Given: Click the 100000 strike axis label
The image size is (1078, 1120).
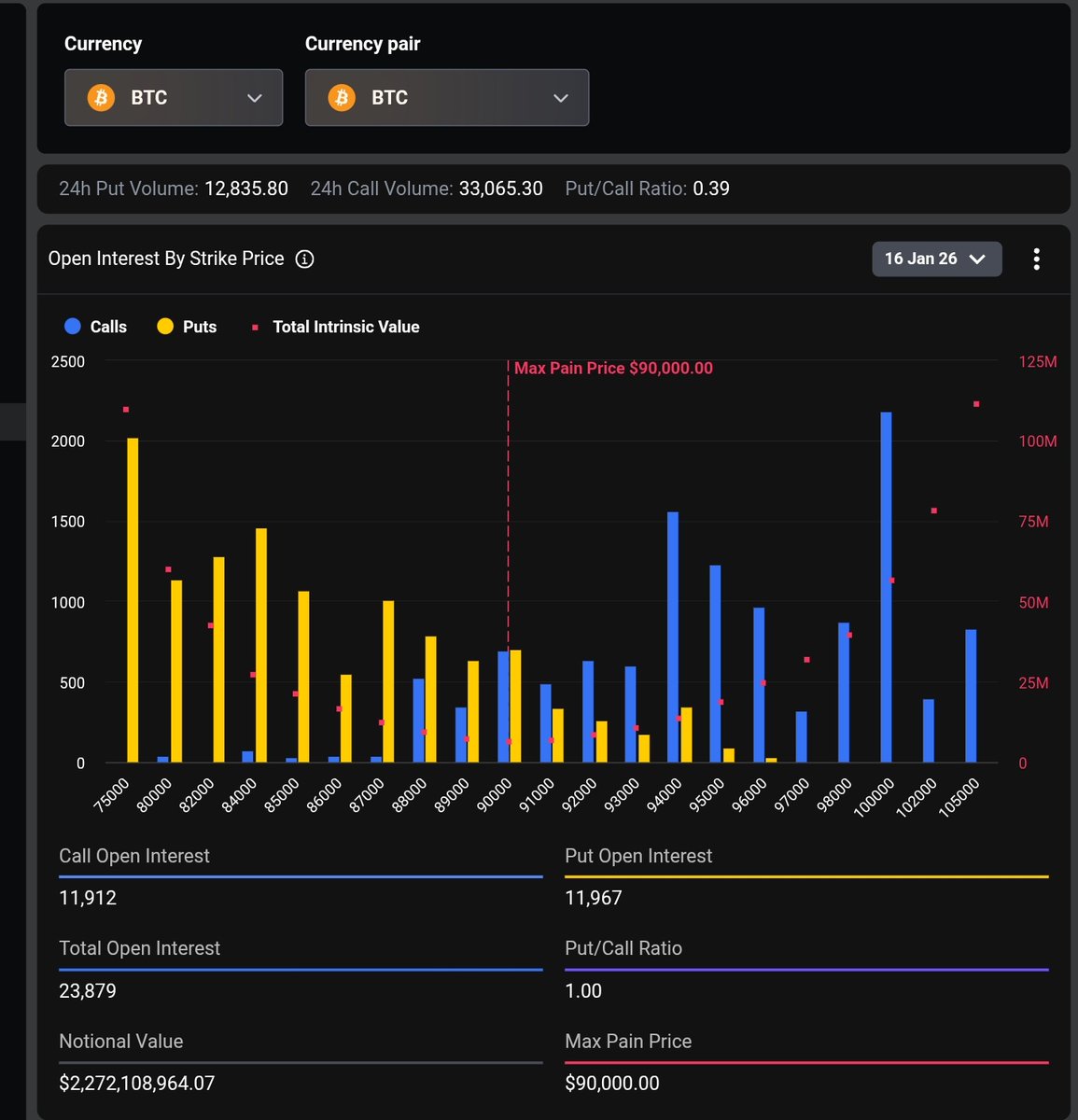Looking at the screenshot, I should click(875, 797).
